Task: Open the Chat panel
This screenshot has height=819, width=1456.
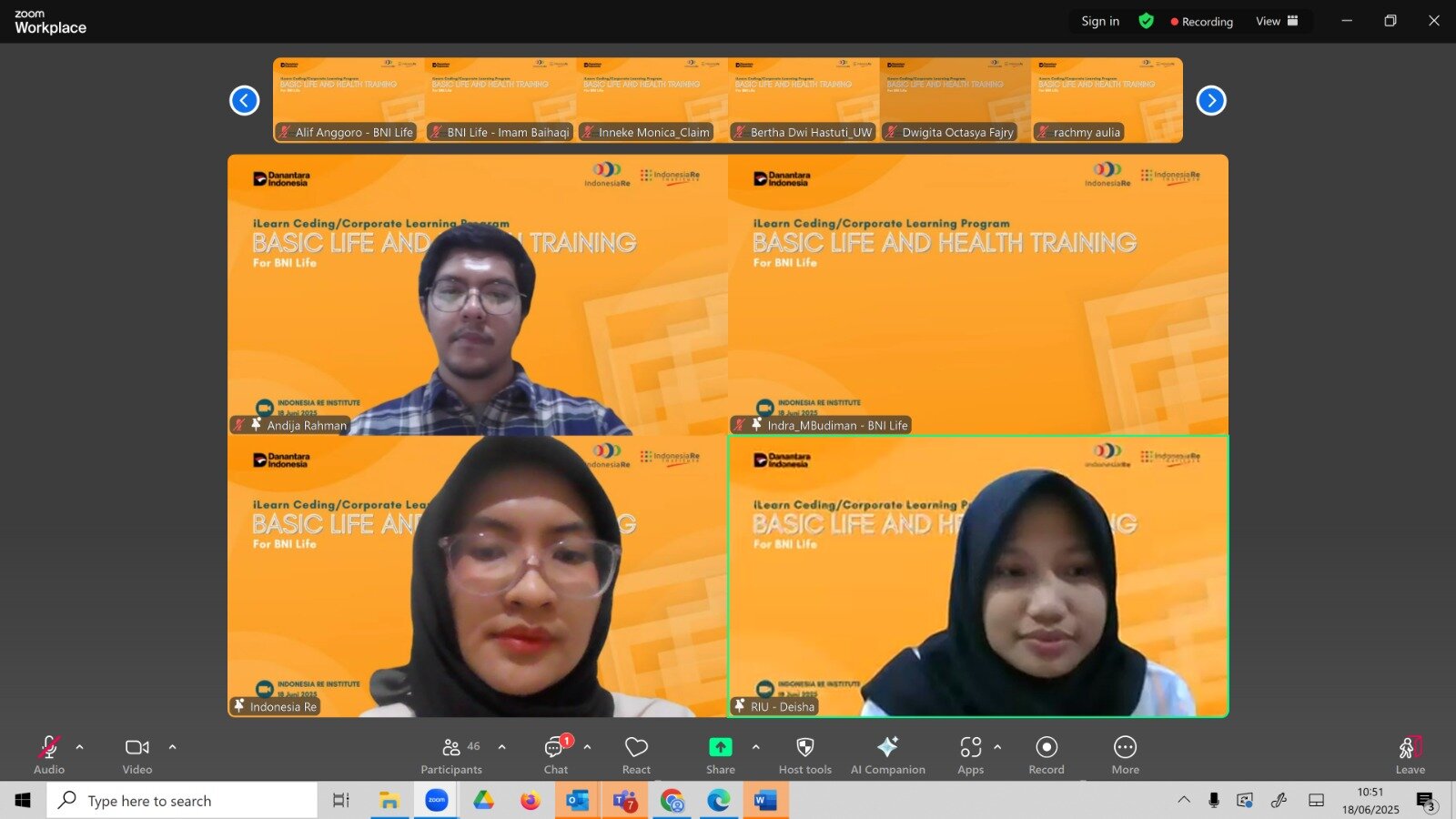Action: (x=556, y=755)
